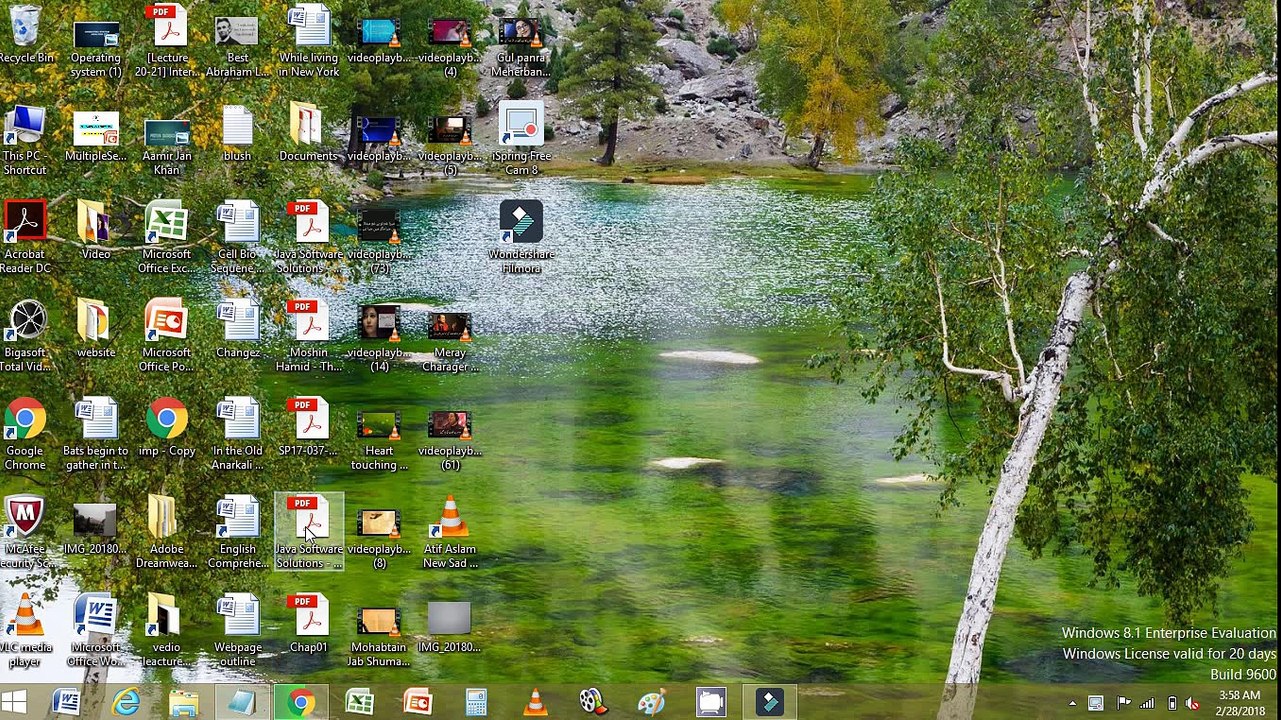Open Internet Explorer from the taskbar

click(126, 702)
